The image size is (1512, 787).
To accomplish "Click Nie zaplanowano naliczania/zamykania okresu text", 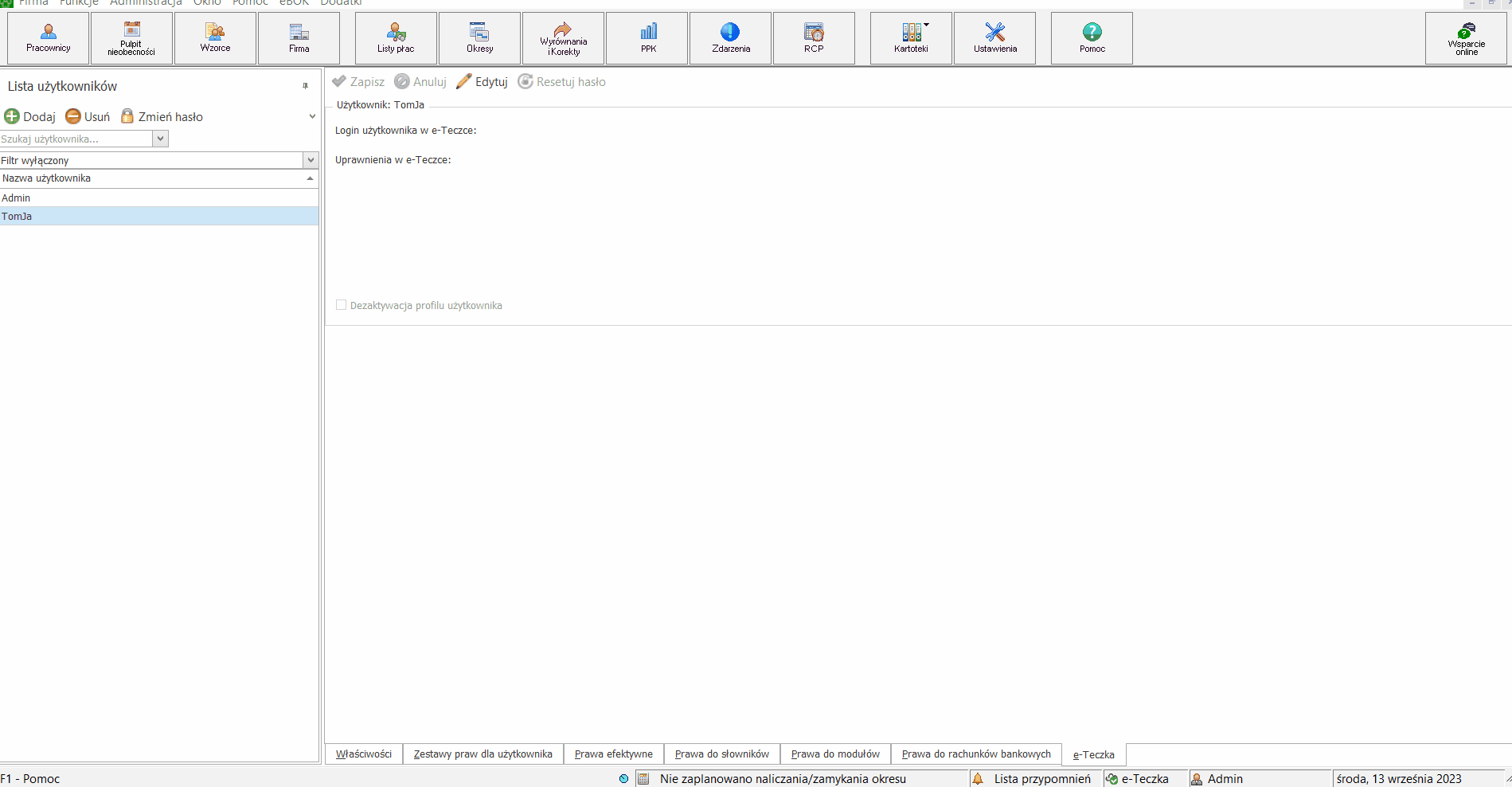I will click(x=783, y=779).
